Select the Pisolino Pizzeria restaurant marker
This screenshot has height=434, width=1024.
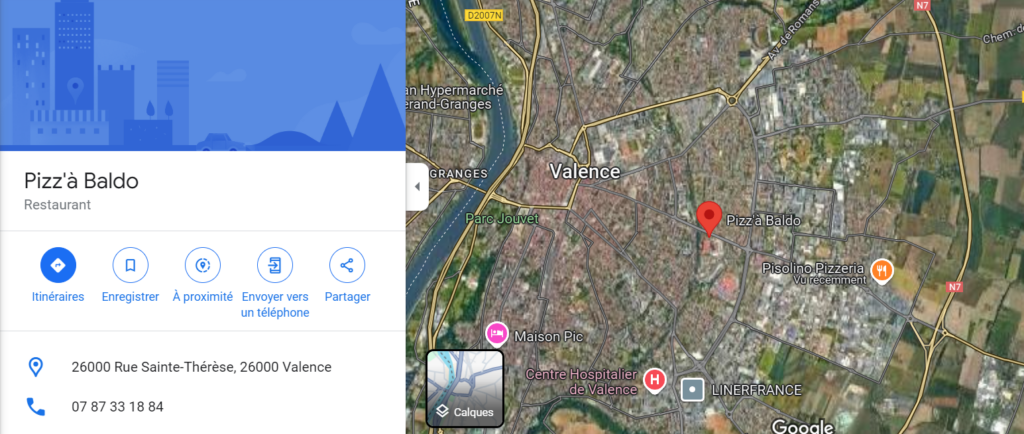(x=882, y=271)
